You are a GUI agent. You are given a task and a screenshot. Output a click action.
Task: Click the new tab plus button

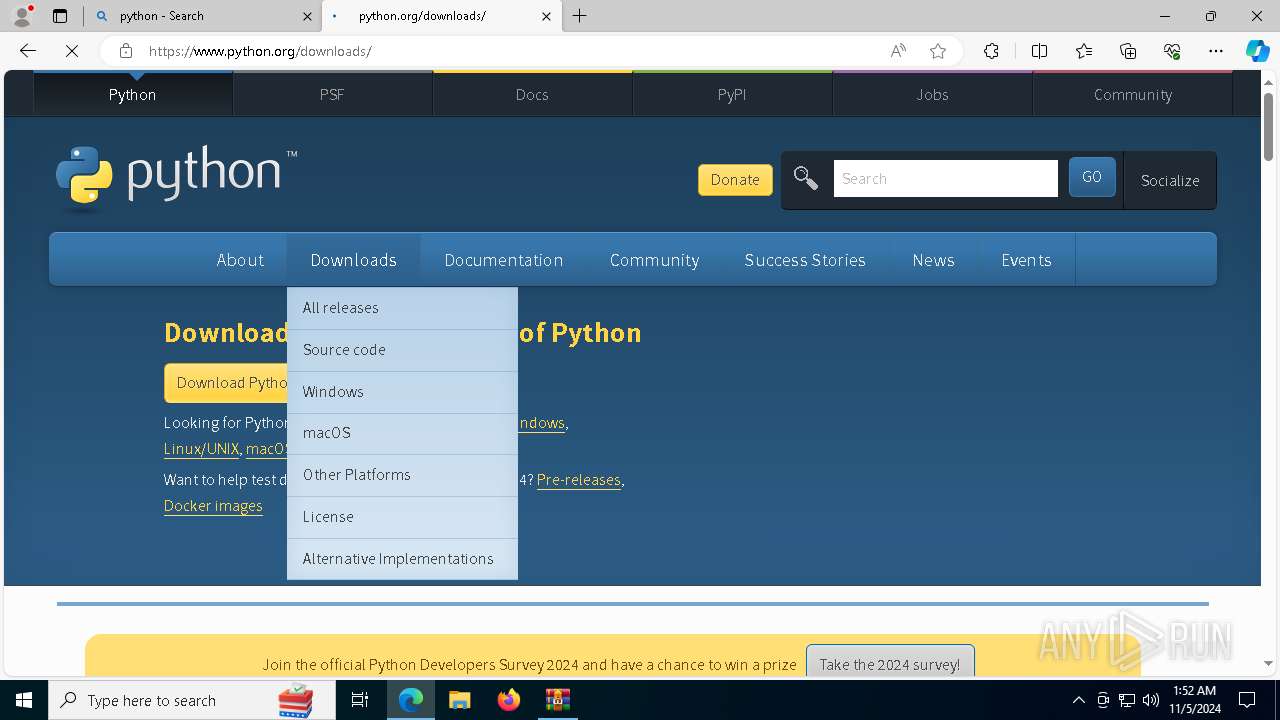click(580, 16)
